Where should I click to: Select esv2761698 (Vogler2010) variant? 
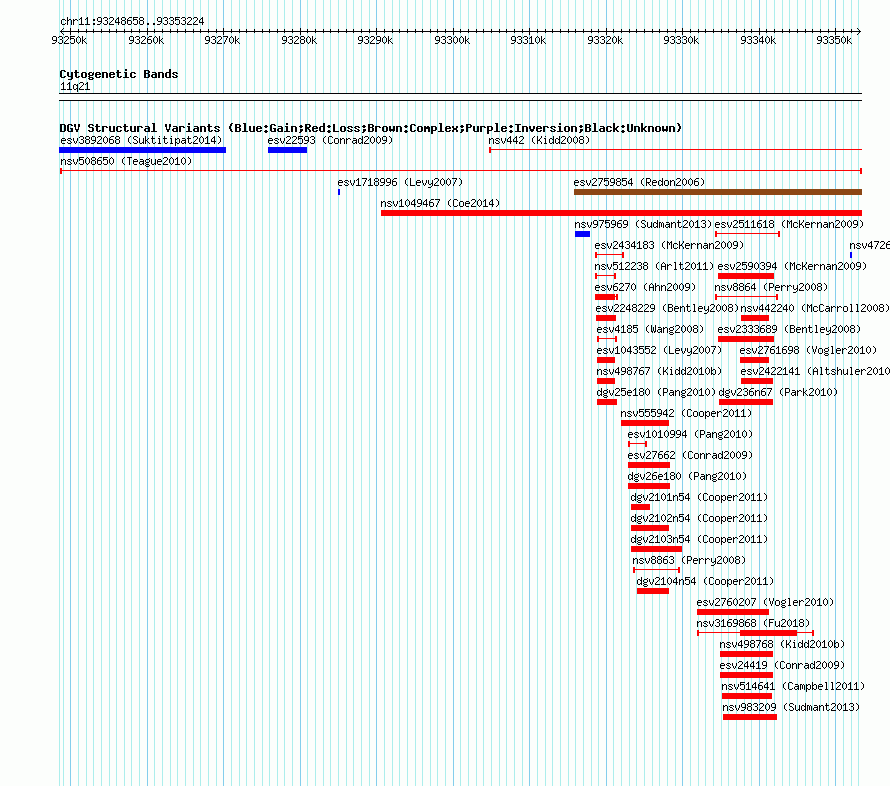click(x=808, y=350)
